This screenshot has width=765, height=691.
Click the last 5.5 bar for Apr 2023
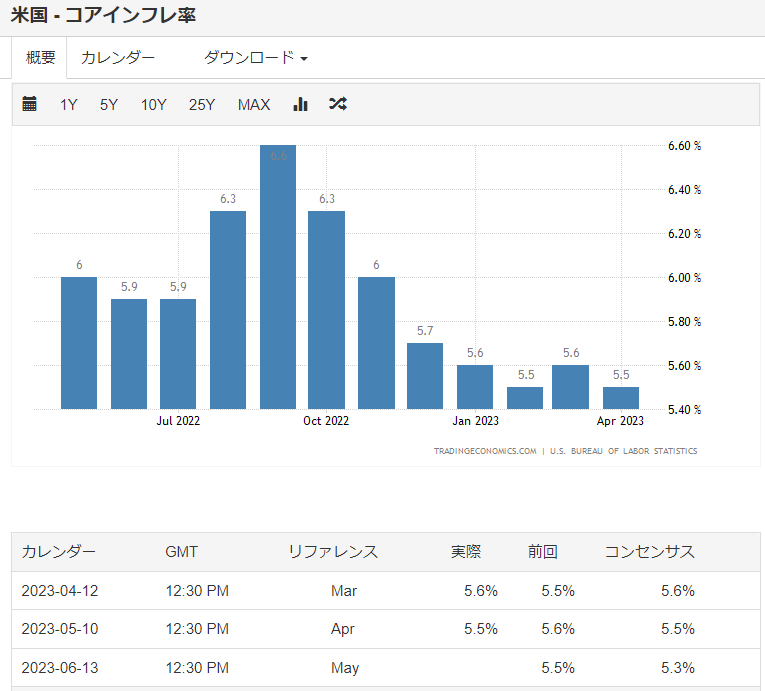[621, 398]
